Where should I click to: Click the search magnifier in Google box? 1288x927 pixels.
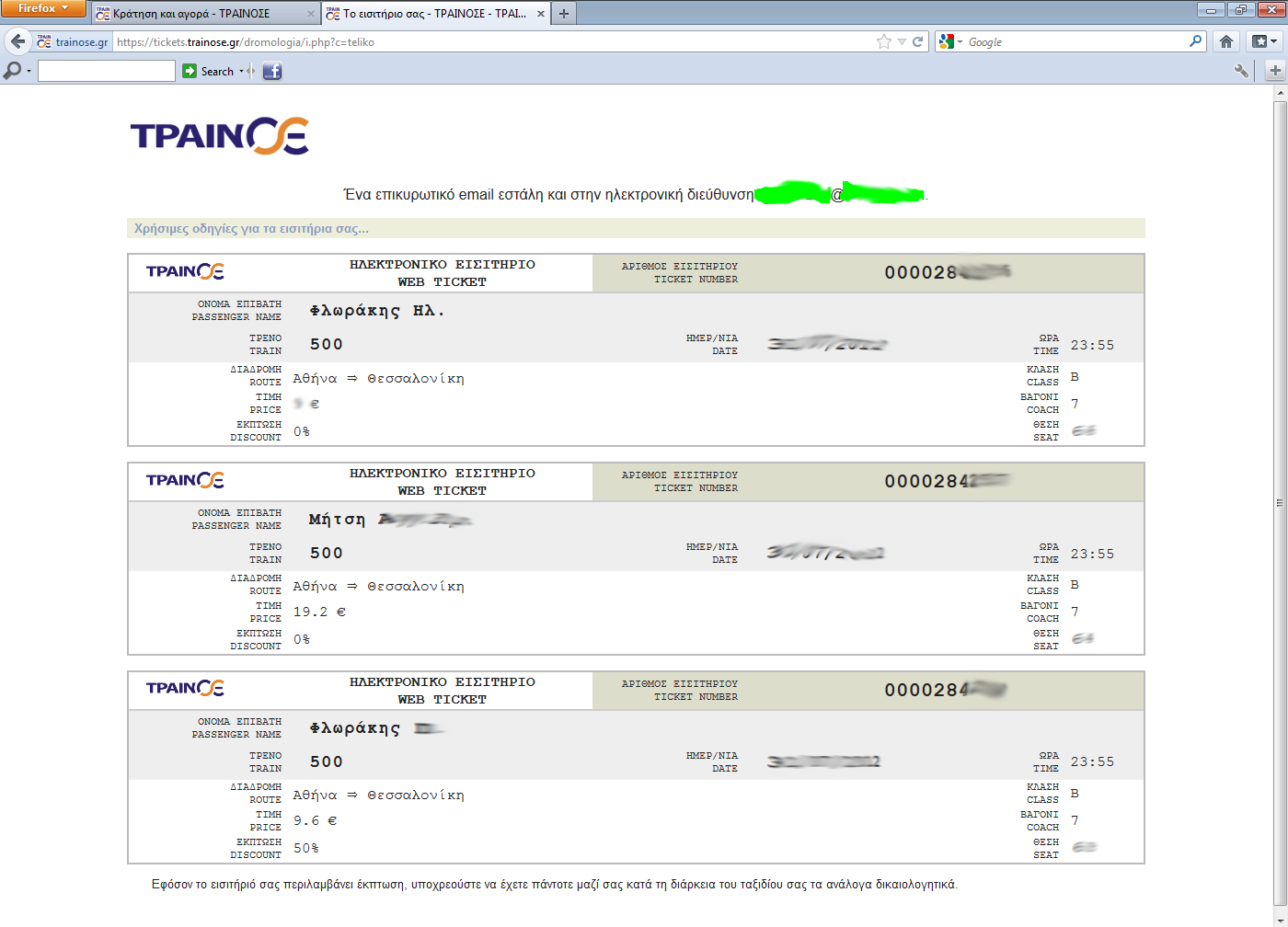pyautogui.click(x=1195, y=41)
